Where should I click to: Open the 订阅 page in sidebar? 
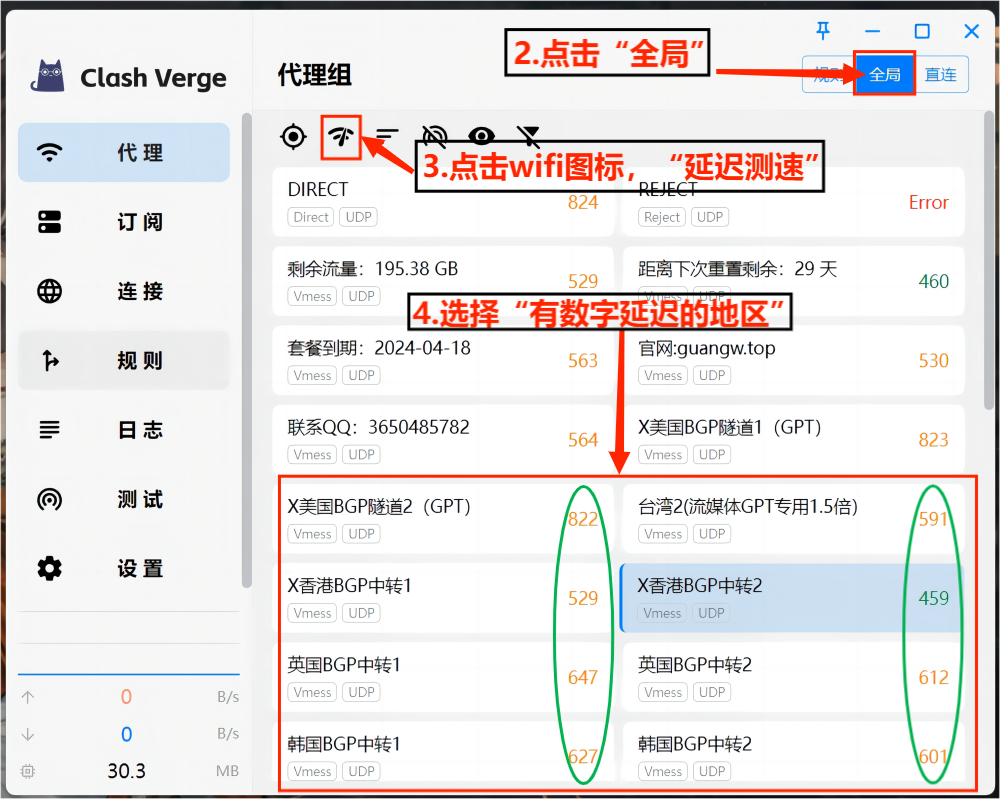(x=124, y=222)
